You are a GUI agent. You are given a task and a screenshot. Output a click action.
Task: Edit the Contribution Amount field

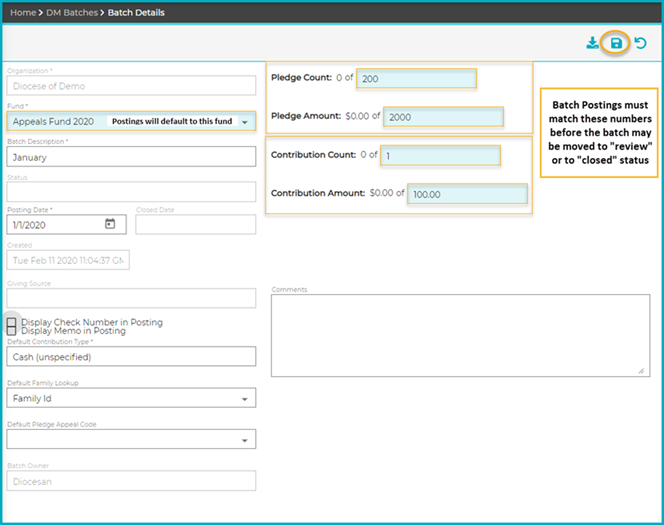(x=468, y=194)
